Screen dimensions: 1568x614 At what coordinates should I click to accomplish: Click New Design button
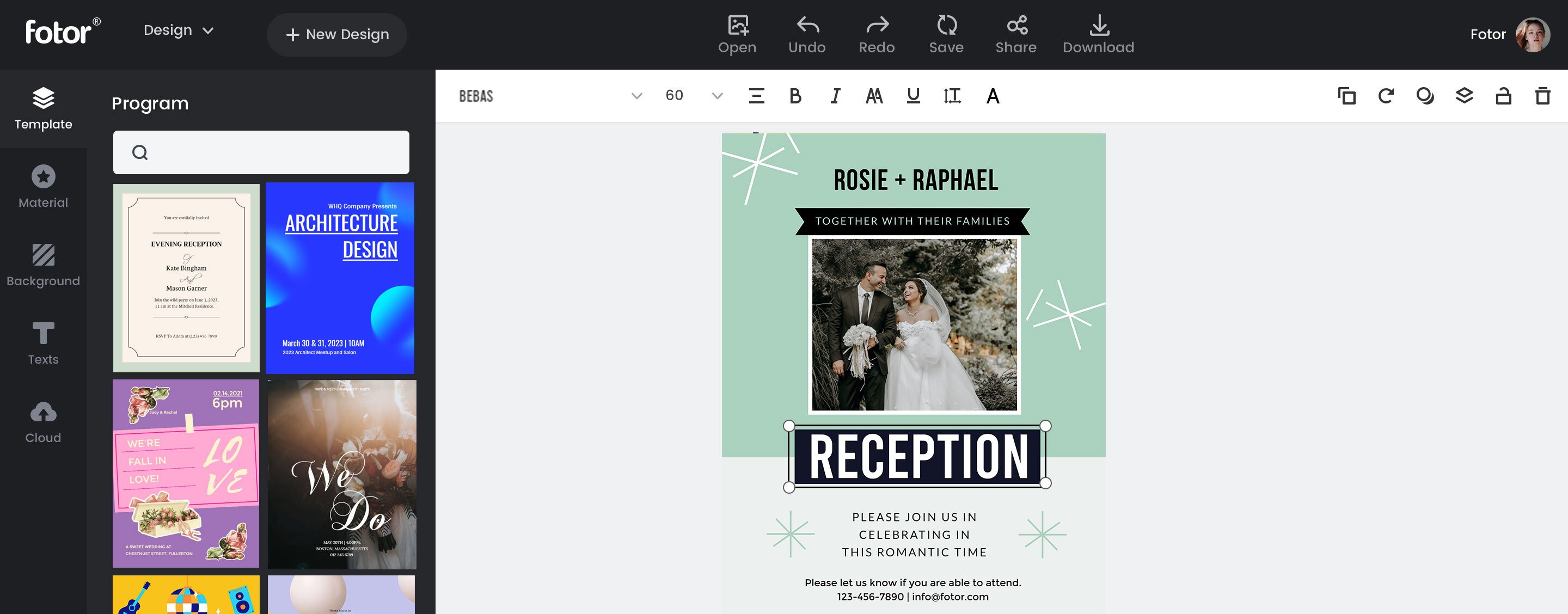pyautogui.click(x=337, y=34)
